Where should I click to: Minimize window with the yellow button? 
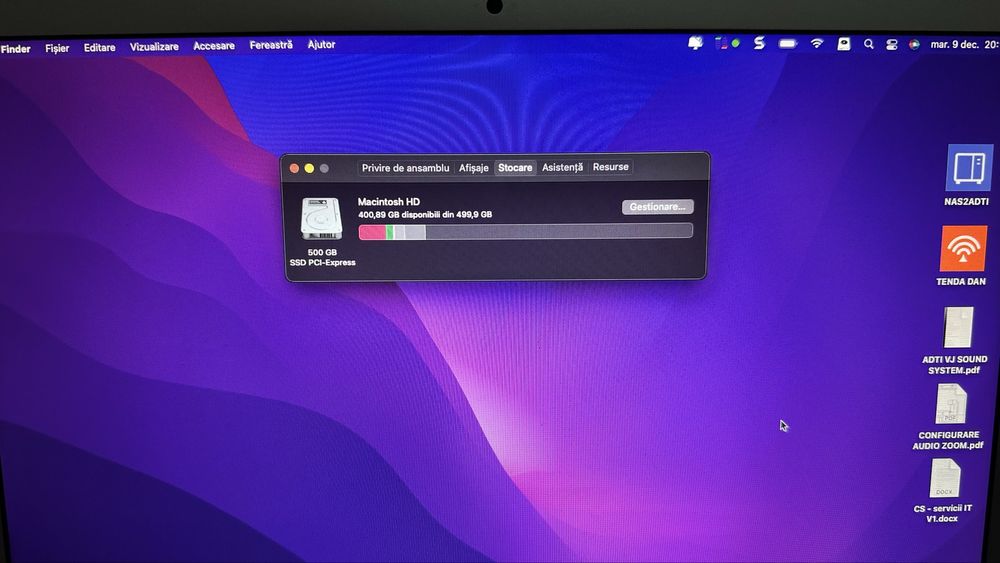309,168
